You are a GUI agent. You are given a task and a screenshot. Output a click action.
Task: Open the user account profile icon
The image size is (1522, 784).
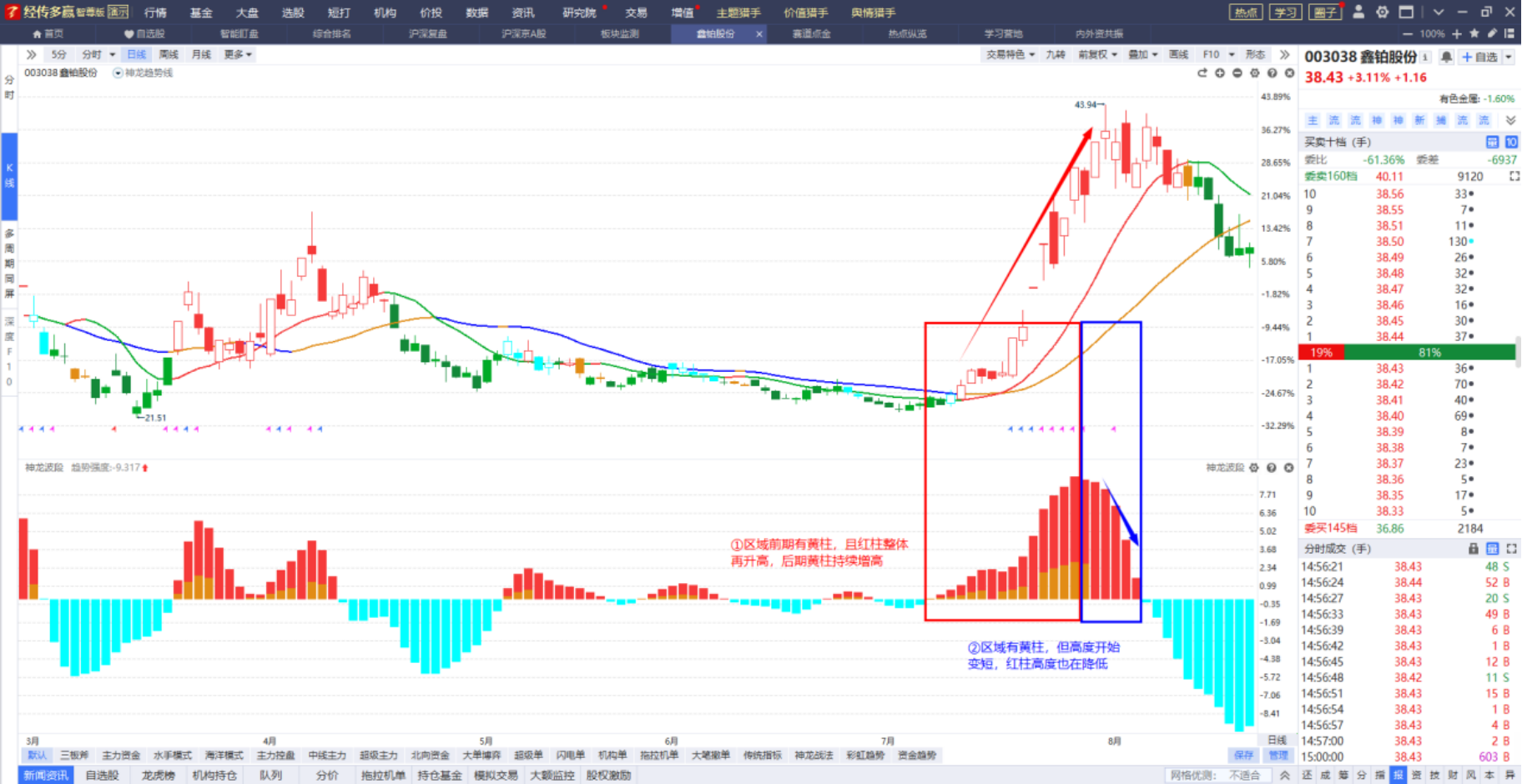click(x=1358, y=12)
